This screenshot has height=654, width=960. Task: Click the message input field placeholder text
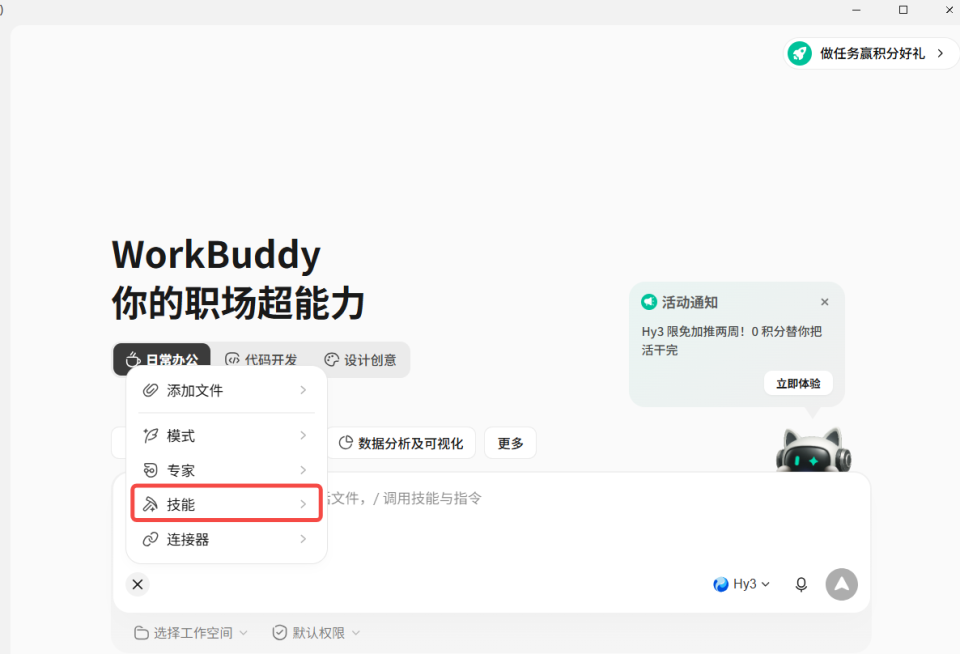click(x=405, y=498)
